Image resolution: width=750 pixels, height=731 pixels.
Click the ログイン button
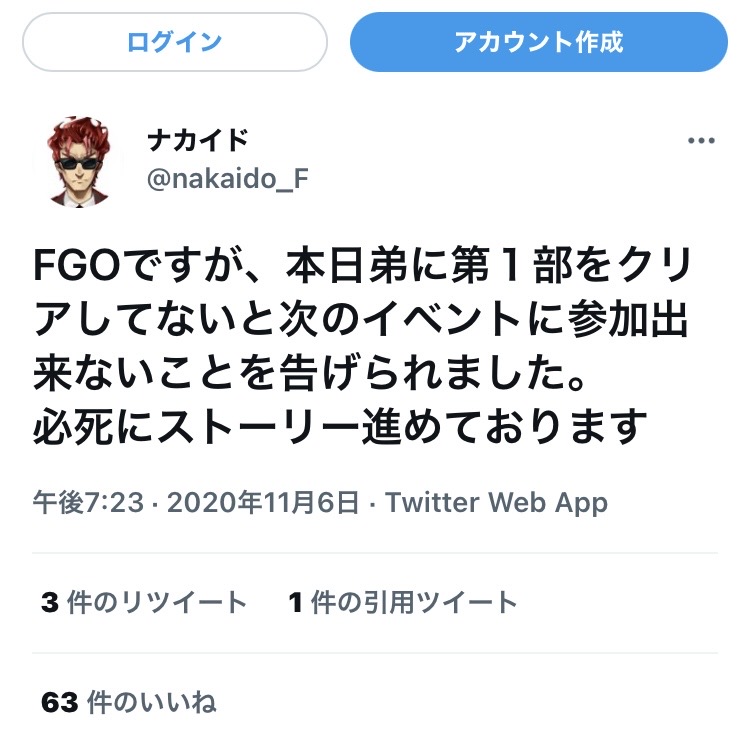pos(175,42)
